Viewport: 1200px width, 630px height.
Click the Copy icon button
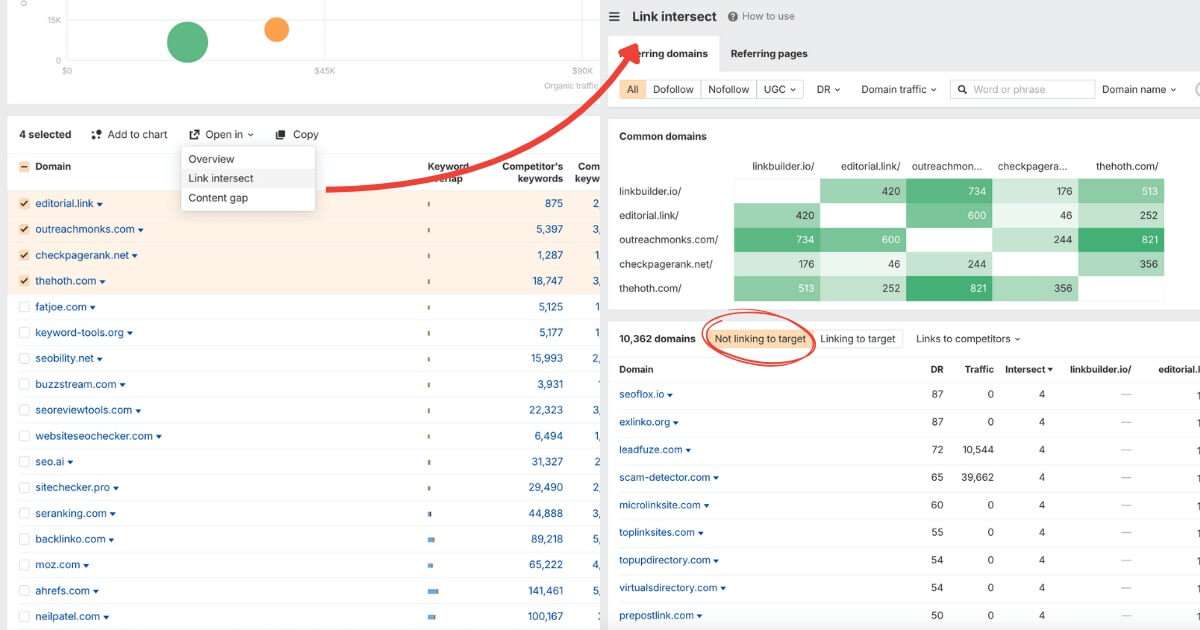coord(281,135)
